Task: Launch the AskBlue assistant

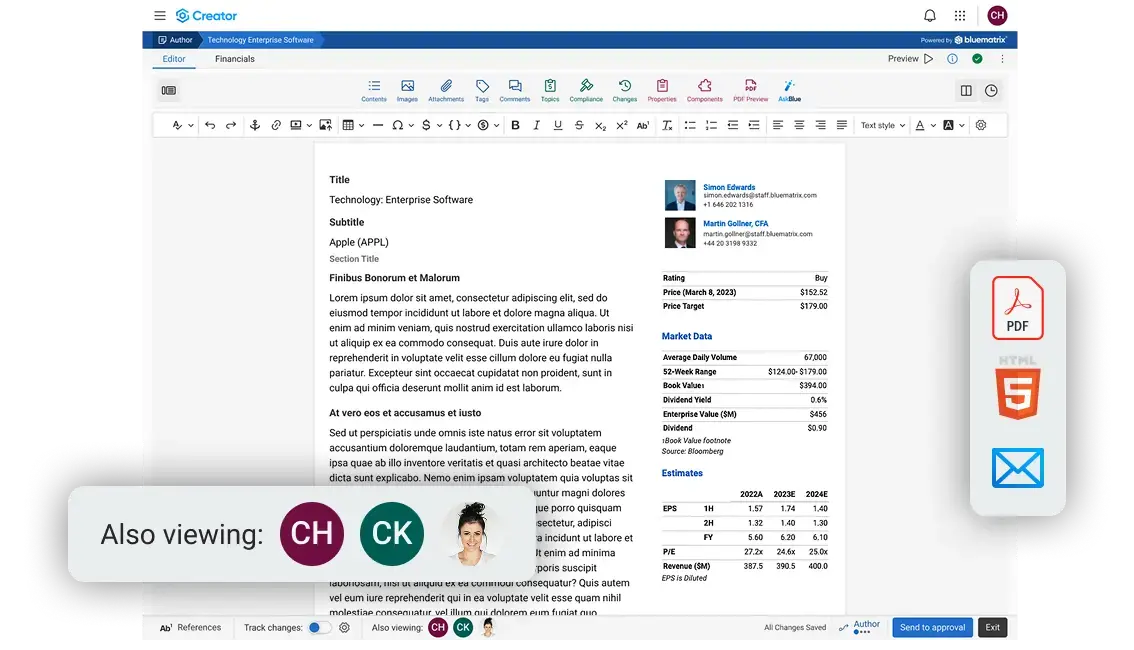Action: 789,90
